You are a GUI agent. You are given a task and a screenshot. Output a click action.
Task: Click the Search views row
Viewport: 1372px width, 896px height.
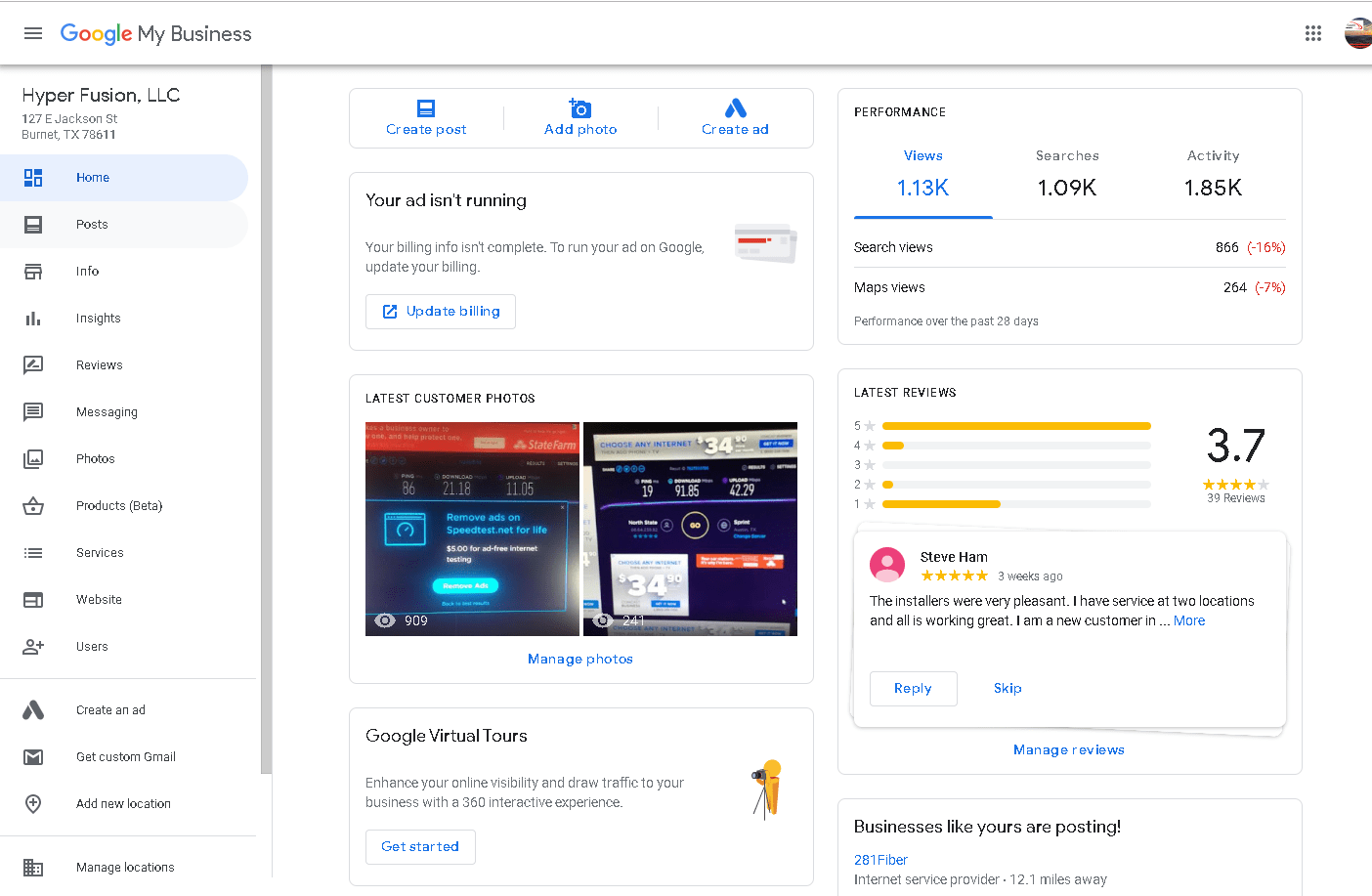point(1070,248)
